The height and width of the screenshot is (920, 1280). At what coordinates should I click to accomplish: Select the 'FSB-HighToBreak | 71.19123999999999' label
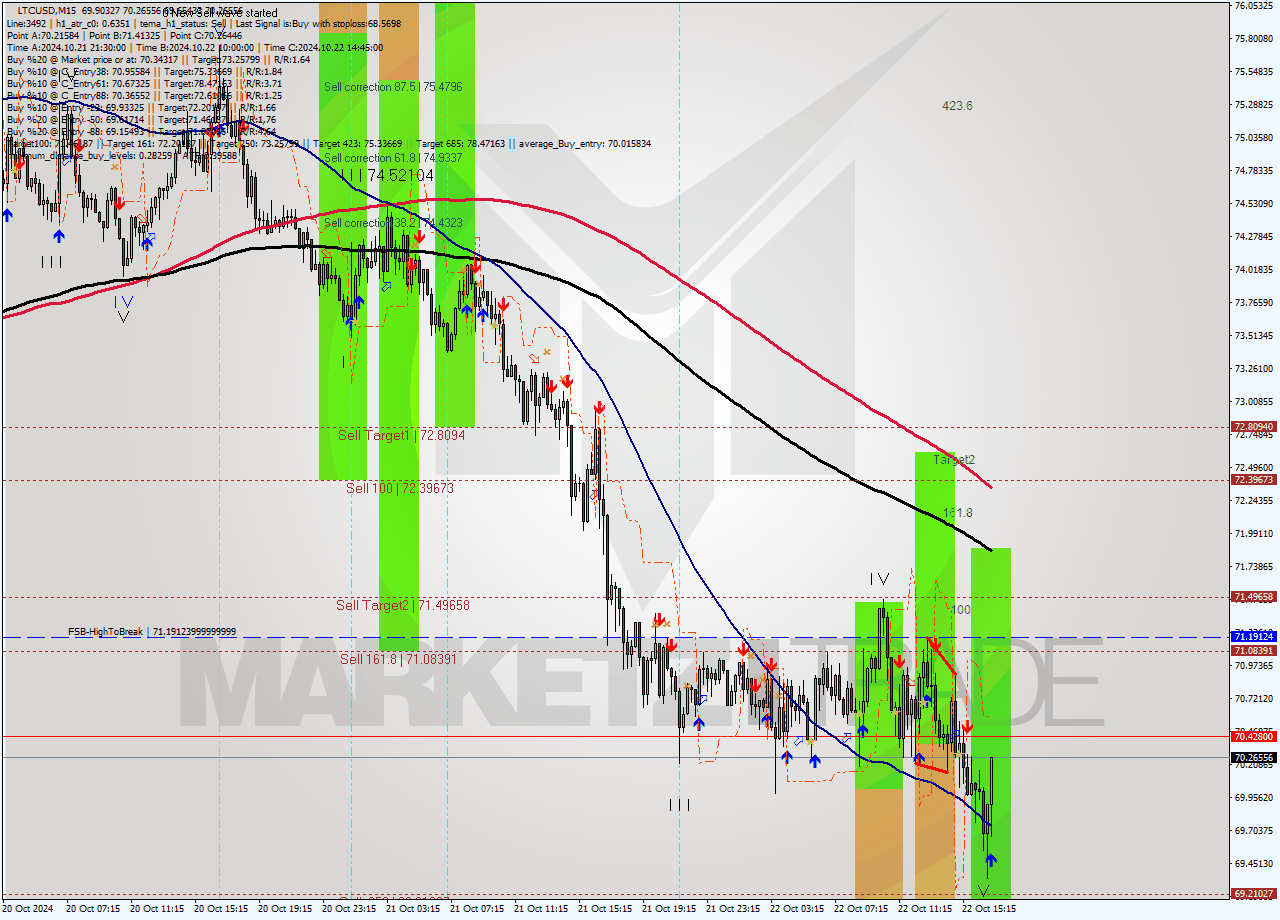152,632
